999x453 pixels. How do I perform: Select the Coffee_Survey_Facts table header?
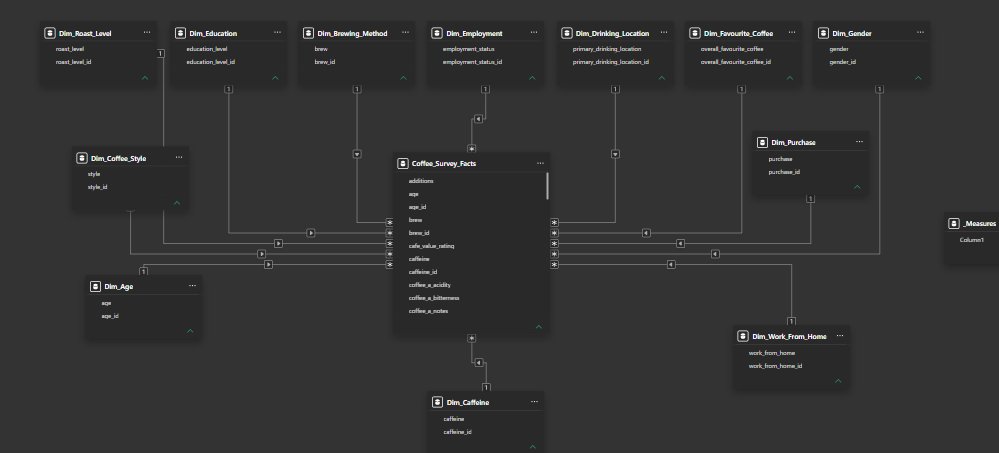[x=471, y=164]
